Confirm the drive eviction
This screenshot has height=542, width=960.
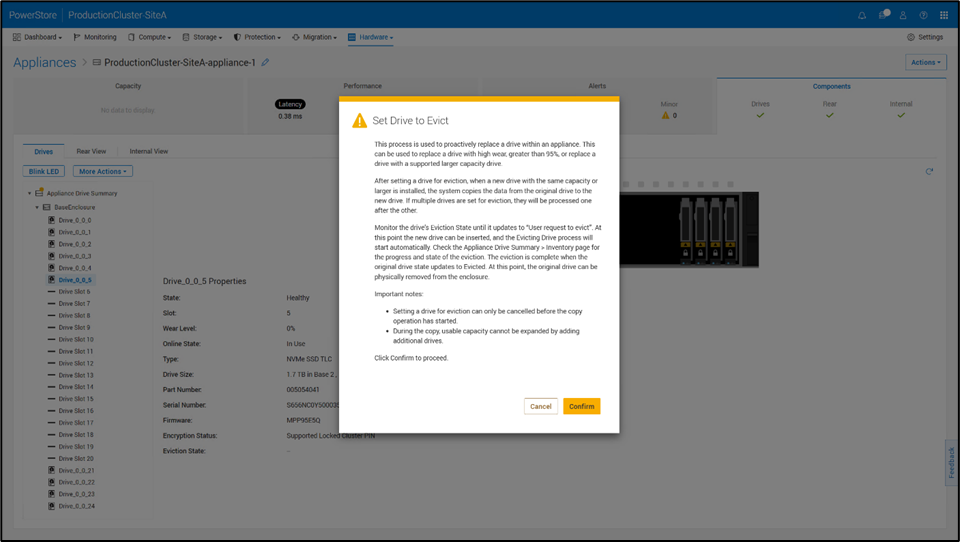pyautogui.click(x=581, y=406)
